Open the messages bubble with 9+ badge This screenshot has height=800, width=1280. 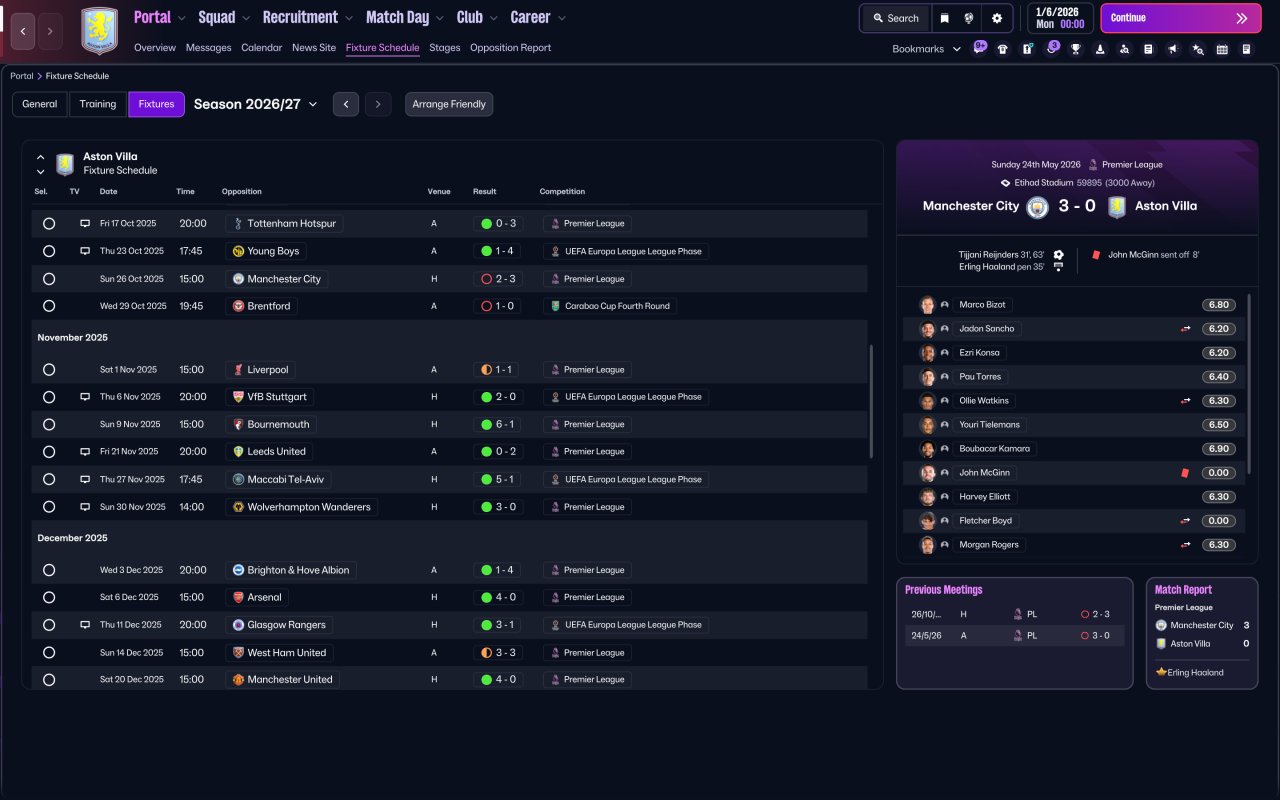[979, 48]
